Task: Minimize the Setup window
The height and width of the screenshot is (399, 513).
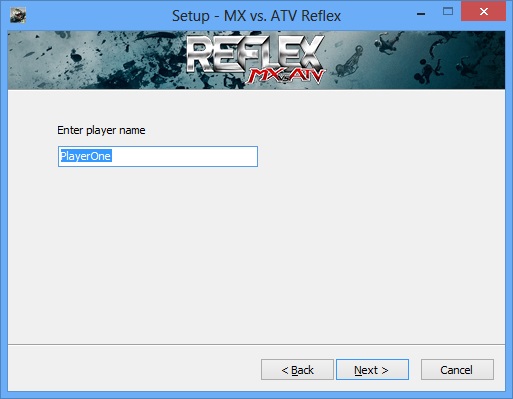Action: (421, 13)
